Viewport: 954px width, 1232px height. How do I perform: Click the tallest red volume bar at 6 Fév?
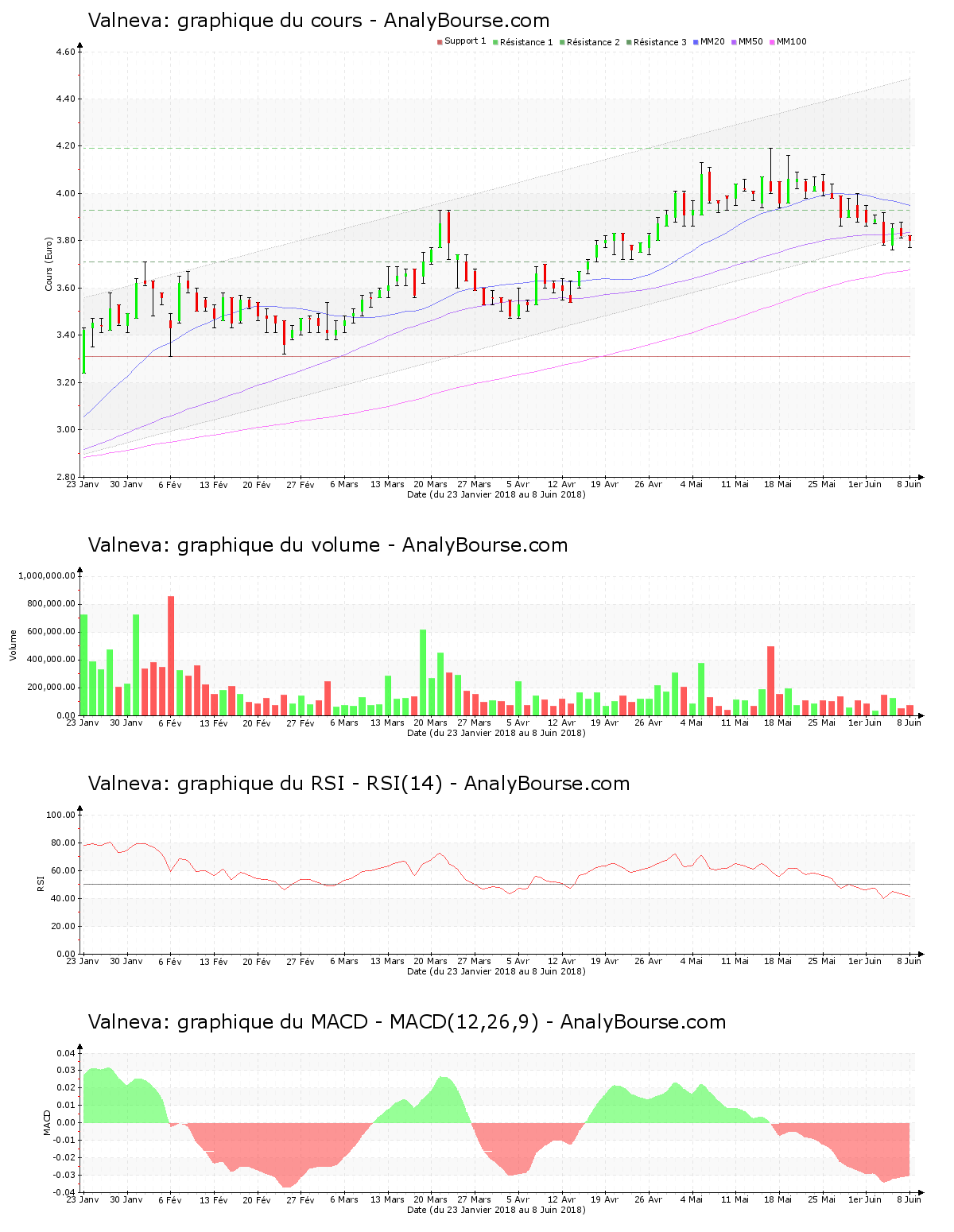coord(171,656)
